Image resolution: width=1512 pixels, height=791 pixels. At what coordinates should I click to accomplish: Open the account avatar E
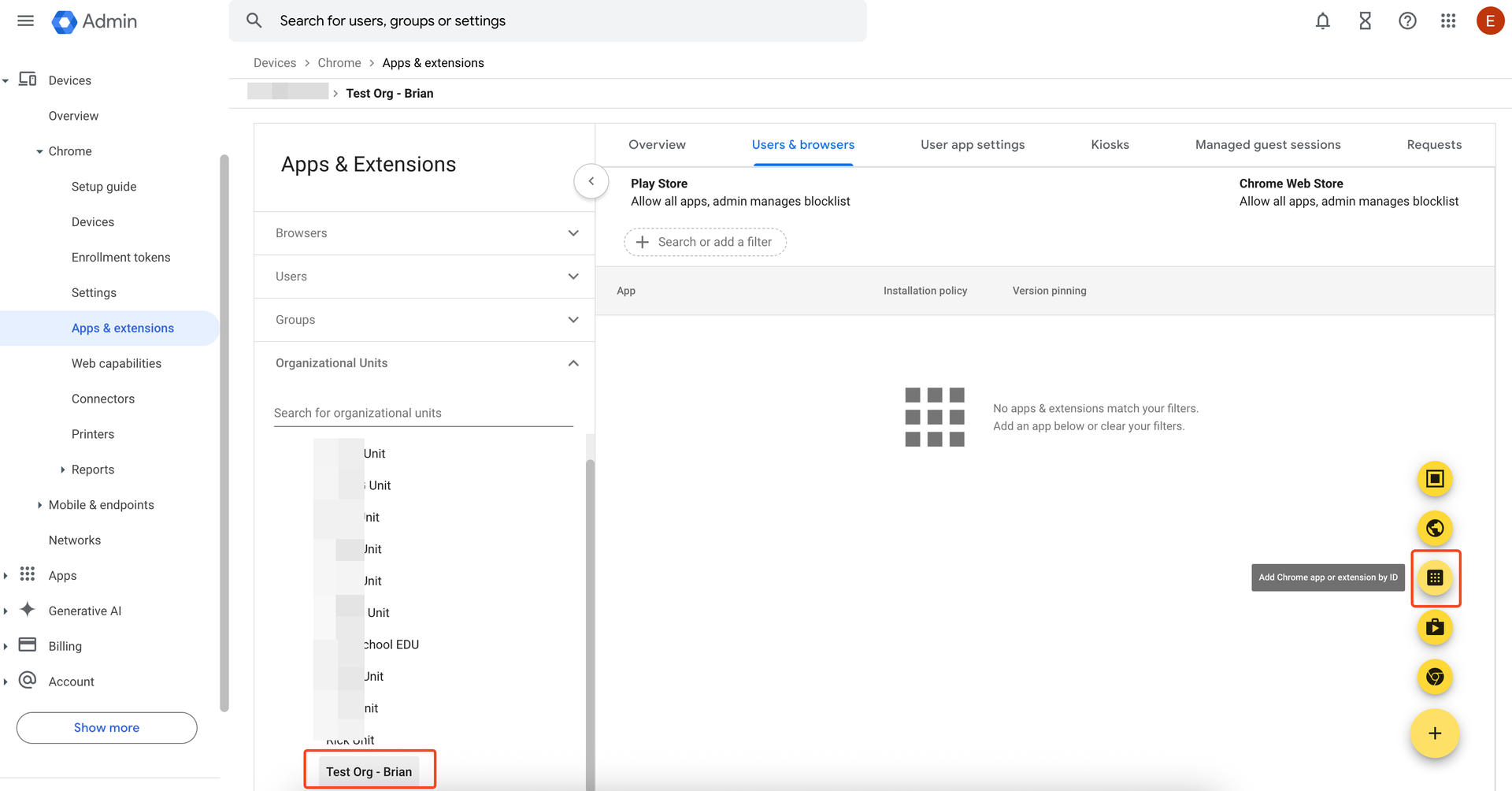1490,21
